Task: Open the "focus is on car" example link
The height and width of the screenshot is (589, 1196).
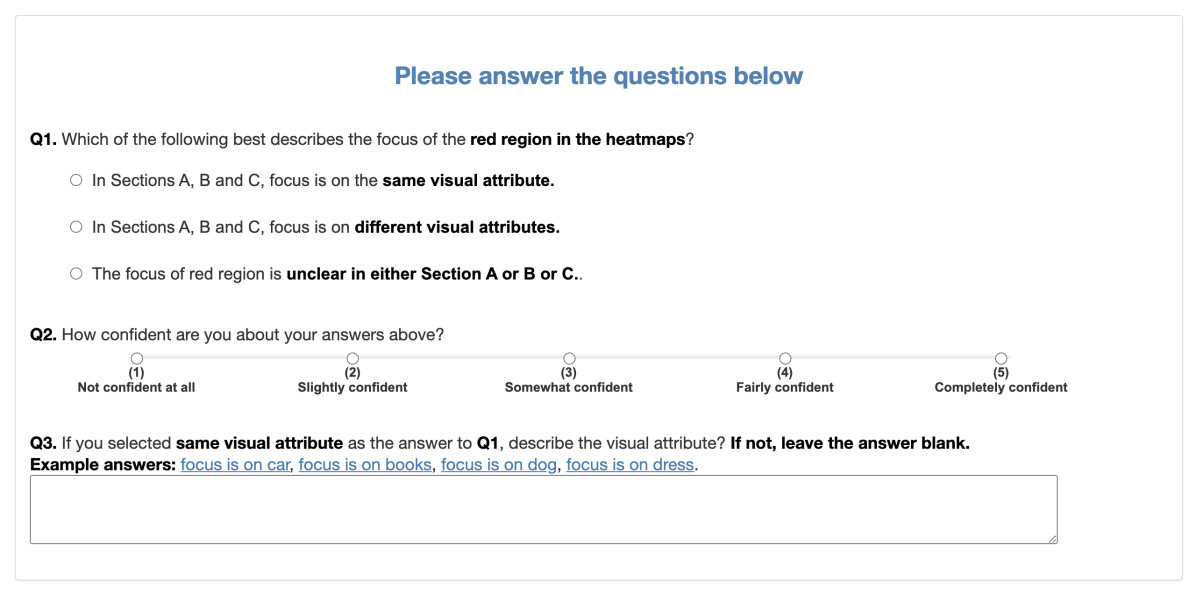Action: point(236,465)
